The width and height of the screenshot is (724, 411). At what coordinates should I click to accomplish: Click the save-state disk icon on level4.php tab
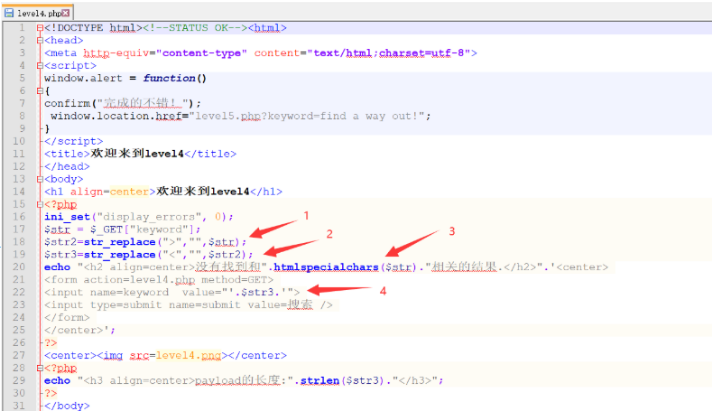[x=9, y=13]
